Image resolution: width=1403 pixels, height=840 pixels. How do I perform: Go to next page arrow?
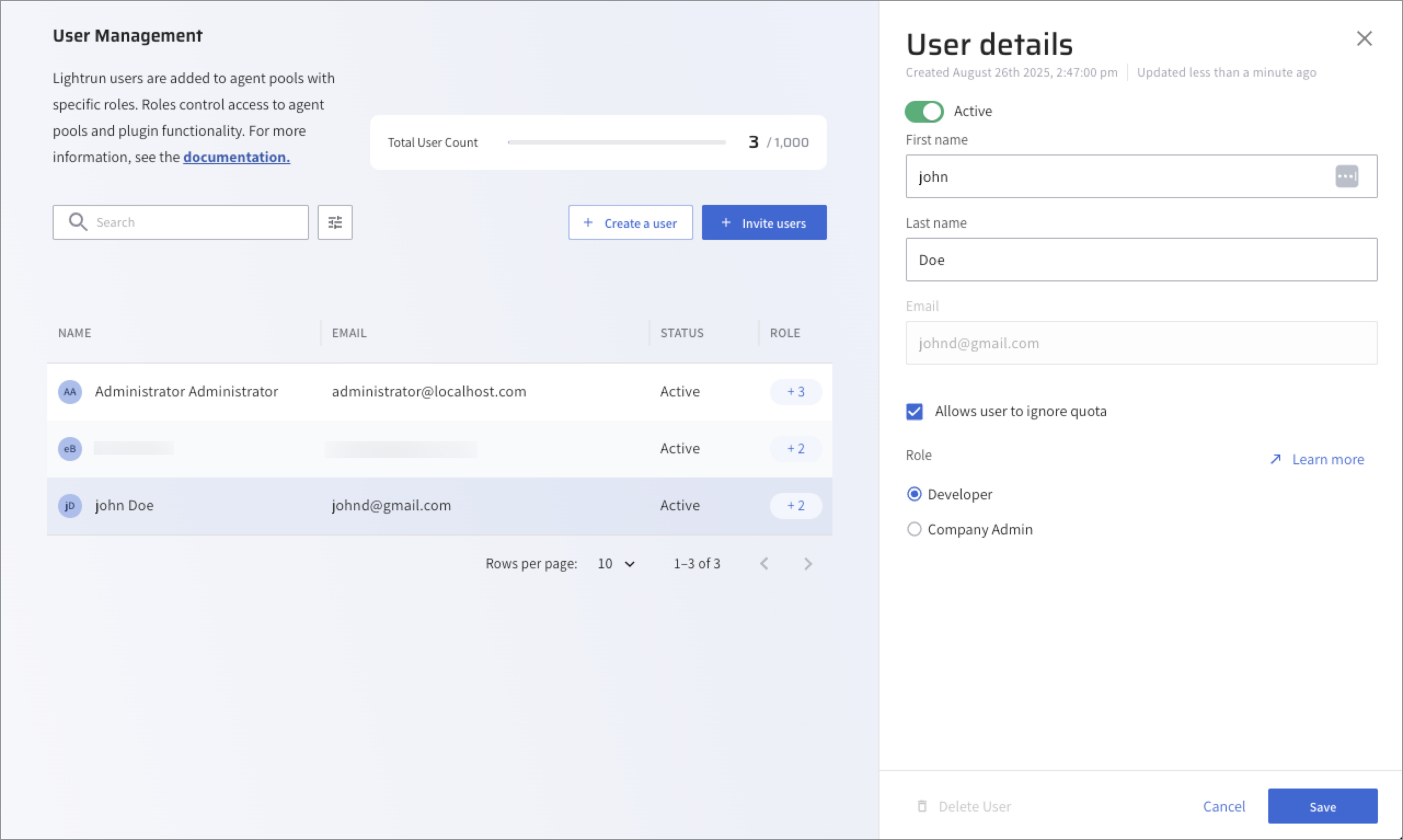(808, 564)
